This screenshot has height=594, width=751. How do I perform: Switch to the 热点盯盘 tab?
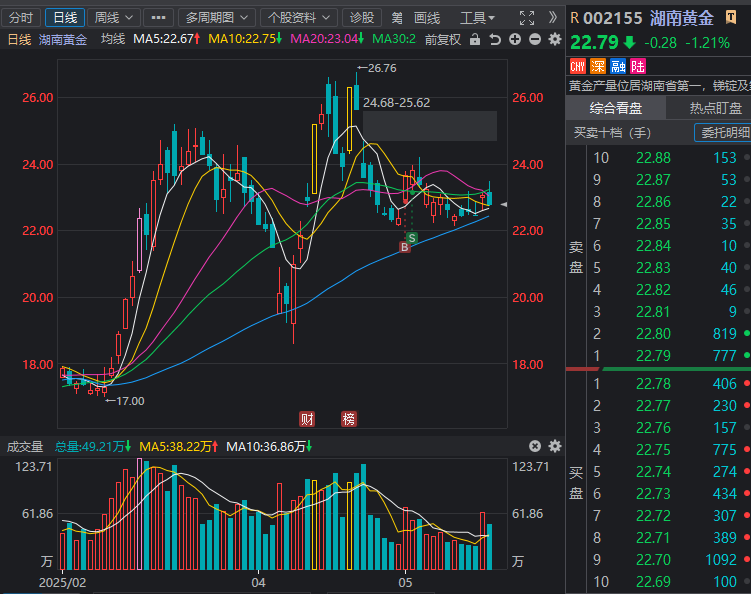point(714,108)
